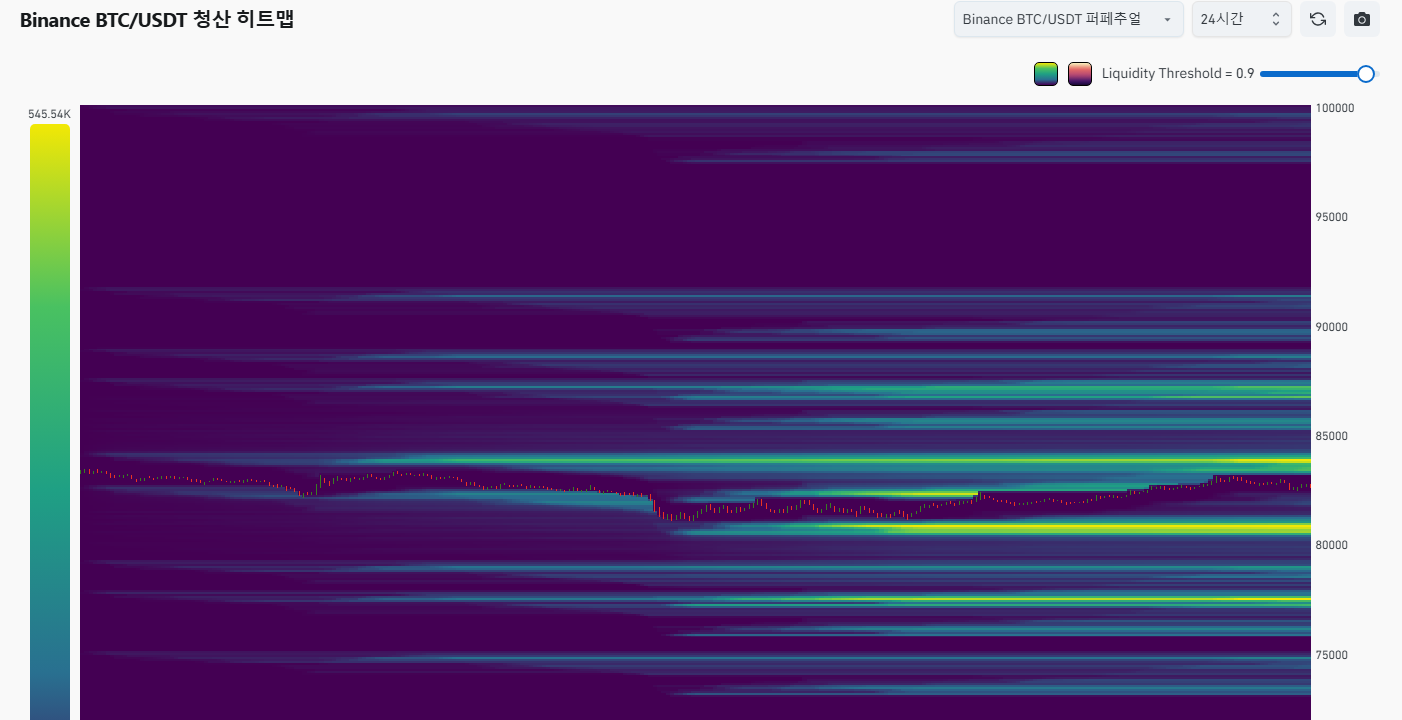Select the green-yellow viridis color scheme swatch
The height and width of the screenshot is (720, 1402).
(x=1046, y=74)
